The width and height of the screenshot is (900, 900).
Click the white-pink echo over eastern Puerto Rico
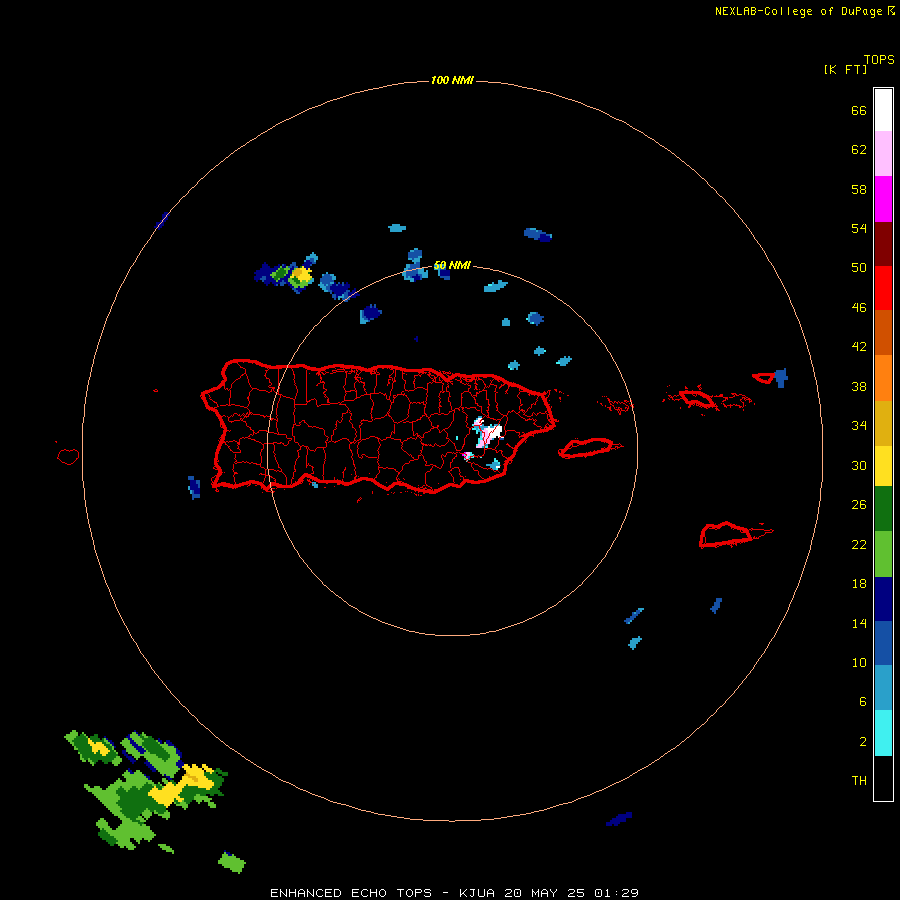[x=487, y=433]
